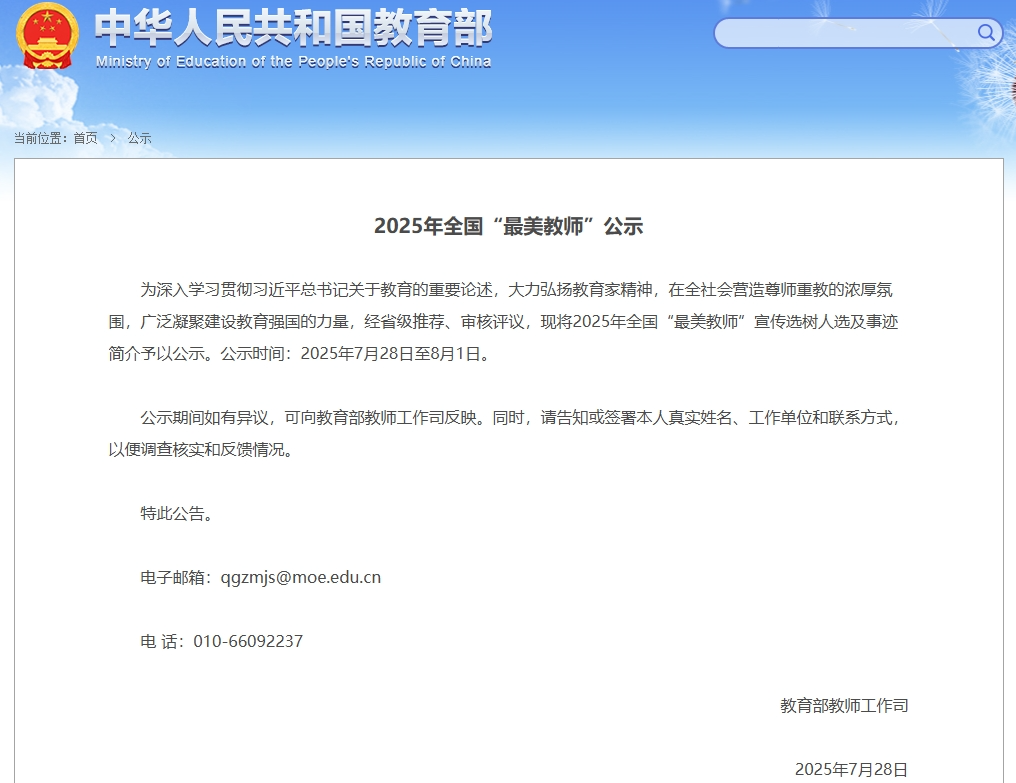
Task: Open the 首页 homepage link
Action: tap(85, 139)
